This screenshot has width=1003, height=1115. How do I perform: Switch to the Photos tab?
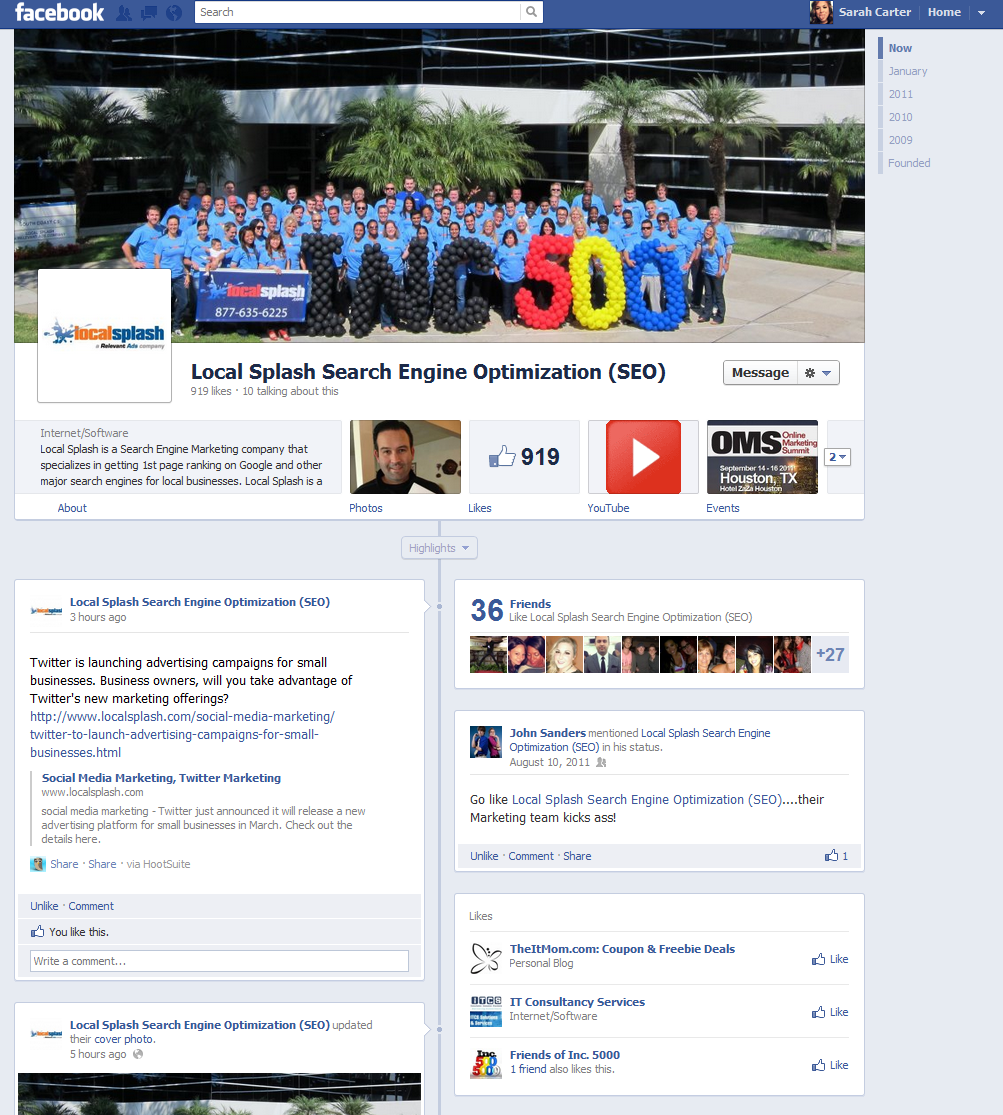(365, 507)
